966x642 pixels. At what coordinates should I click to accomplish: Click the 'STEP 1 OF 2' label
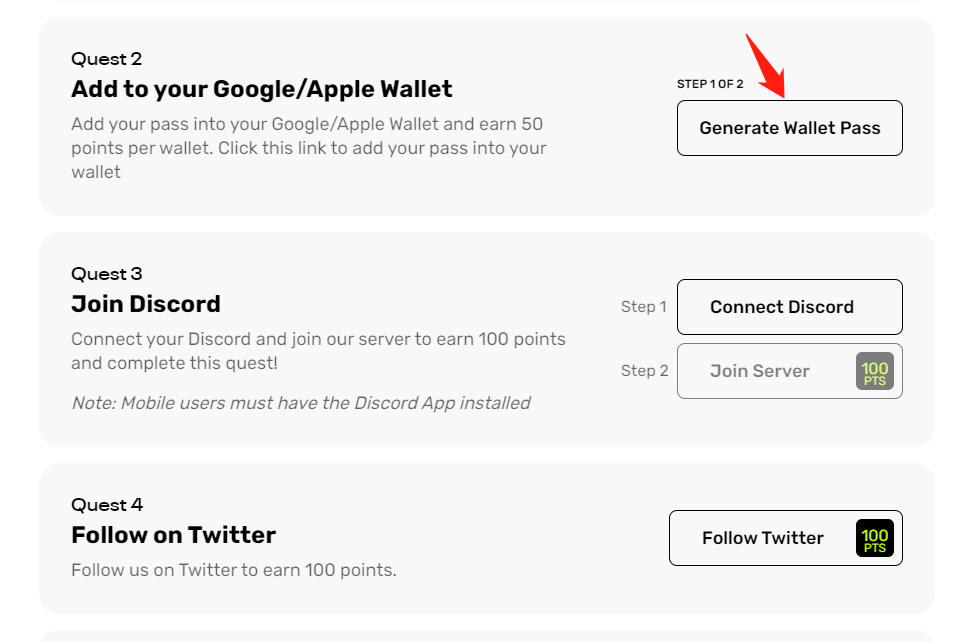[x=710, y=84]
